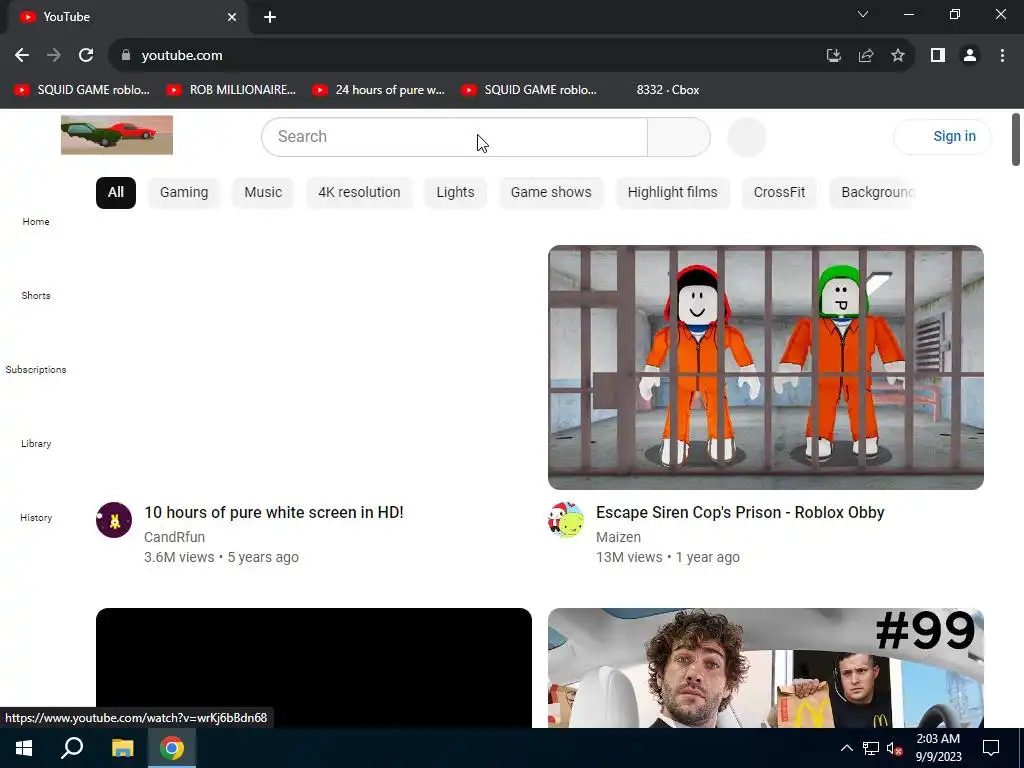
Task: Click the share this page icon
Action: [866, 56]
